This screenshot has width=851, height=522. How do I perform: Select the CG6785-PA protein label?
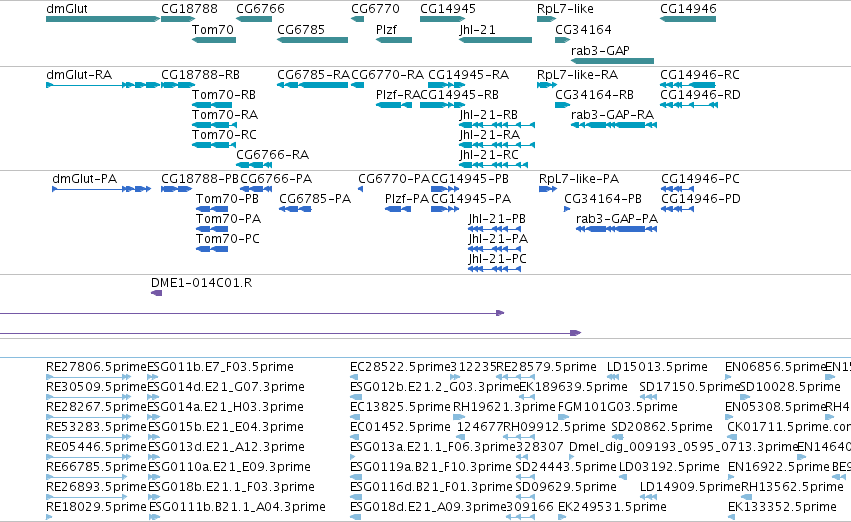315,199
